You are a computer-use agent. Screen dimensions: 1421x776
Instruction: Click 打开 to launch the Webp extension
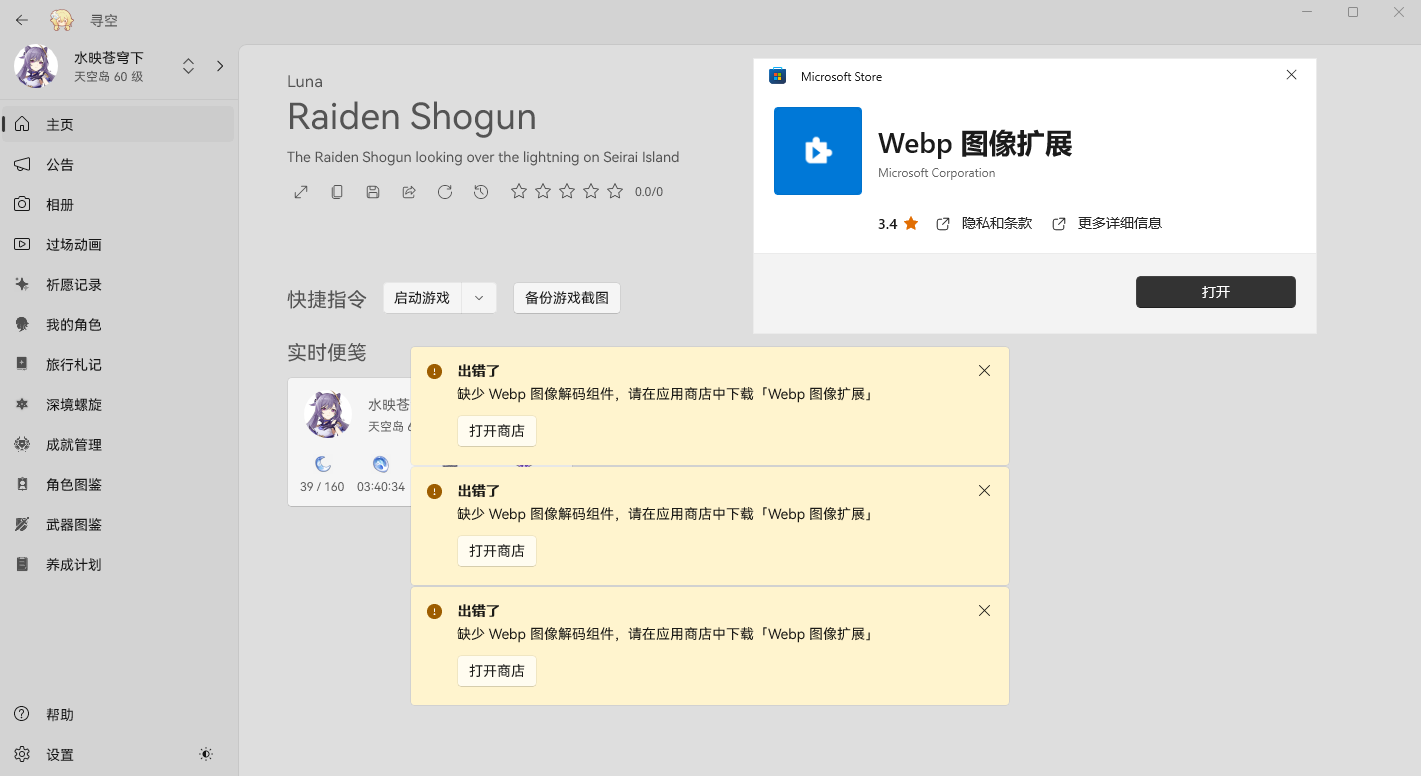[1215, 292]
